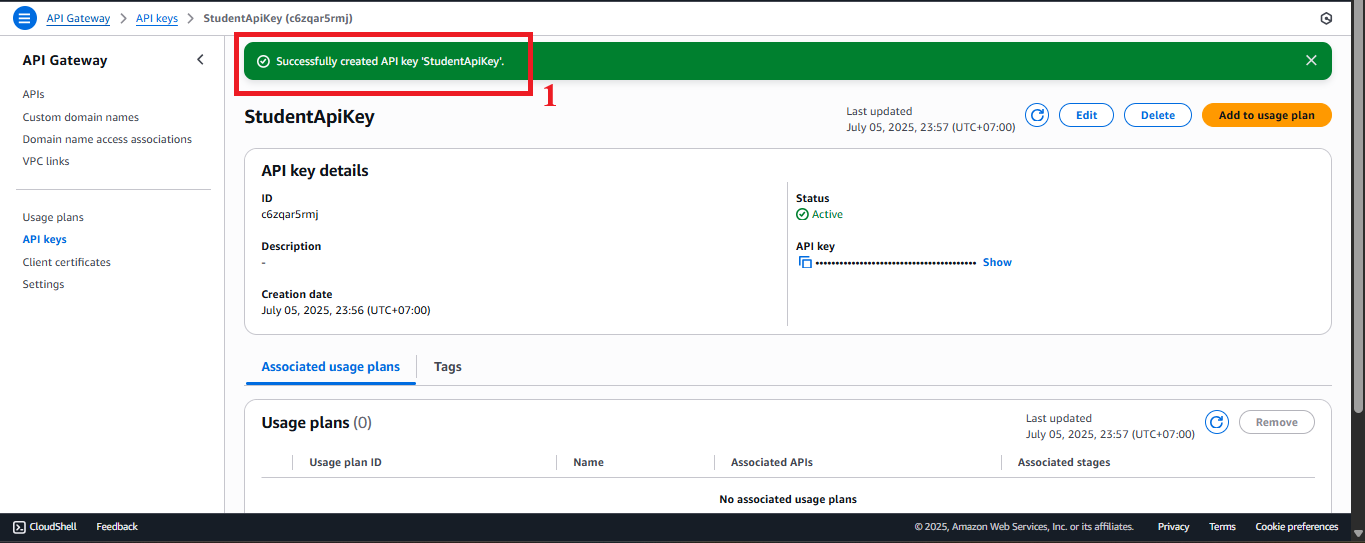This screenshot has width=1365, height=543.
Task: Click the masked API key dots
Action: click(896, 262)
